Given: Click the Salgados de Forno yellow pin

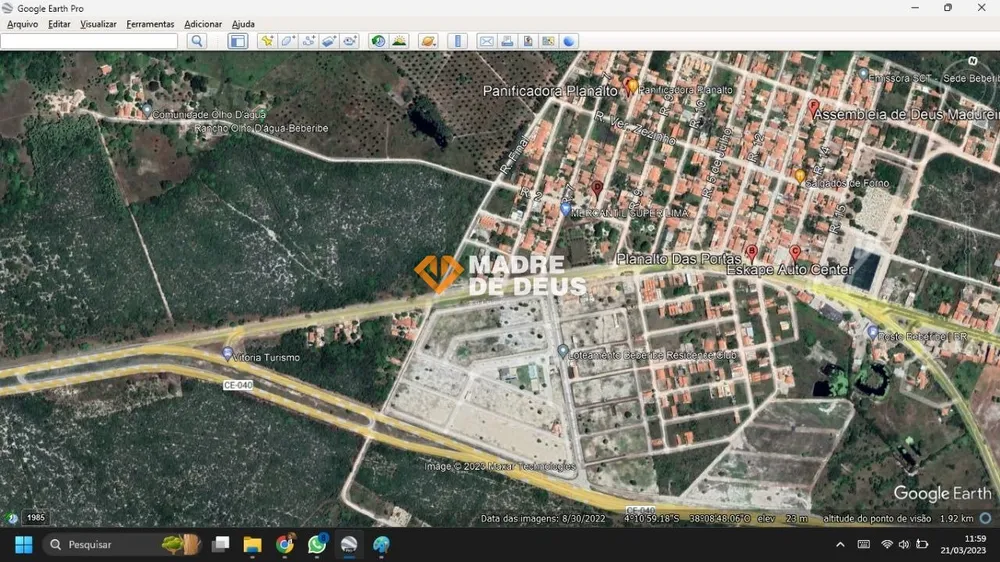Looking at the screenshot, I should point(800,175).
